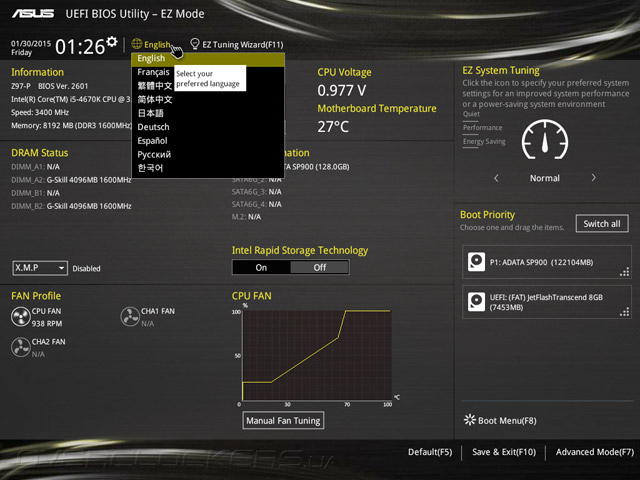Open the English language dropdown header

click(152, 44)
